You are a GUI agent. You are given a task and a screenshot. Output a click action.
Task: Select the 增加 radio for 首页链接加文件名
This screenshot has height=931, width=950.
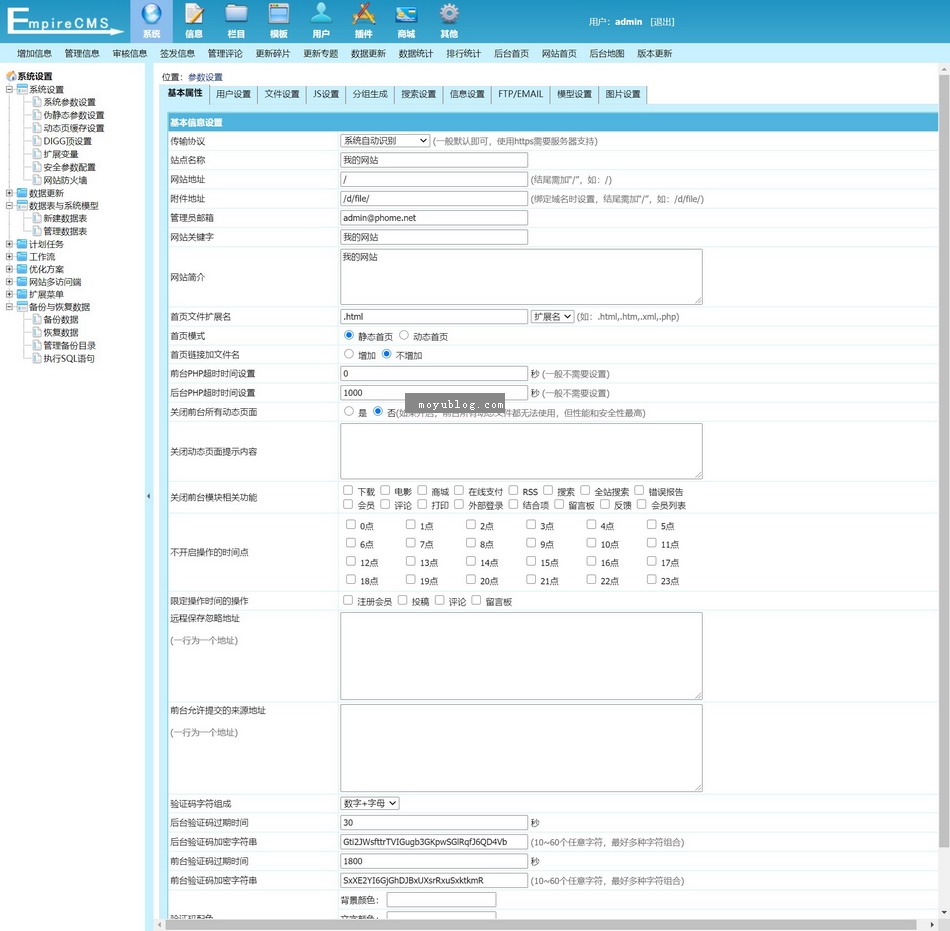point(349,354)
